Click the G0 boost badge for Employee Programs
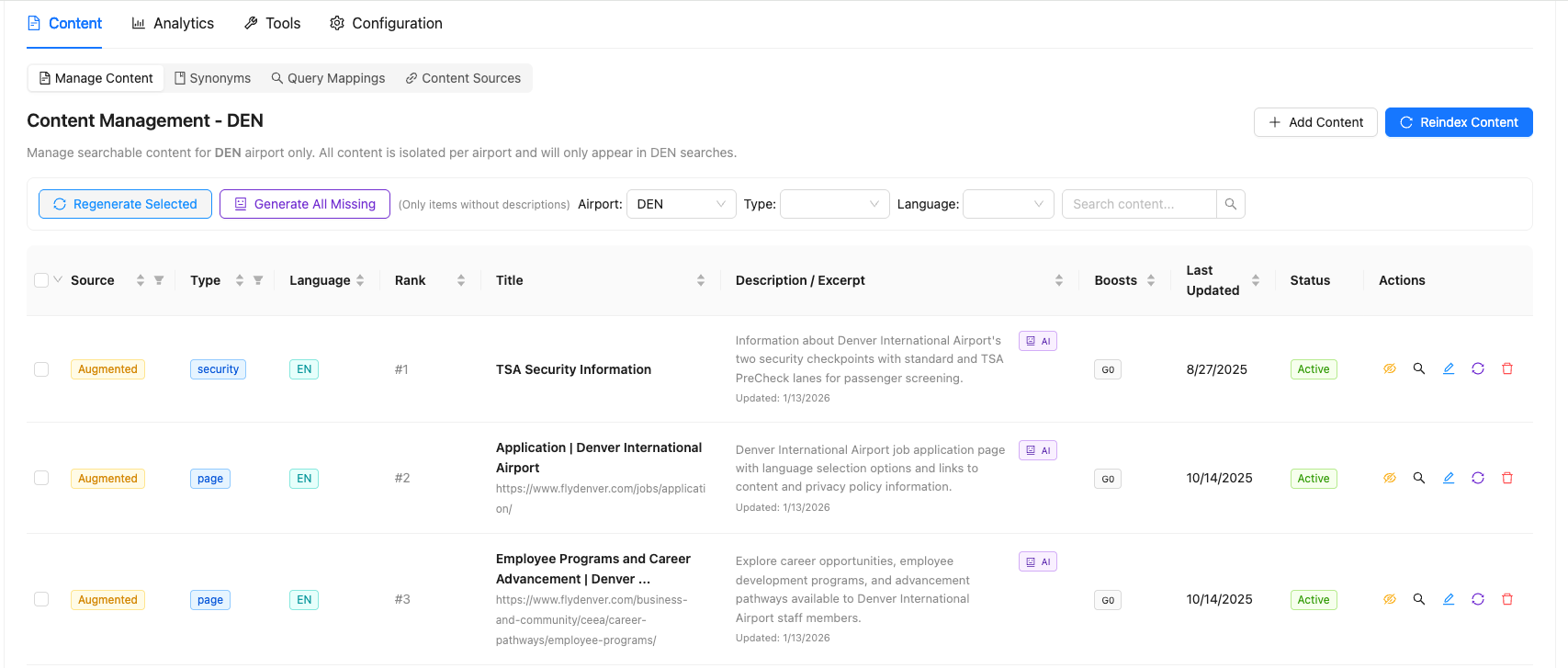This screenshot has width=1568, height=668. (1108, 600)
